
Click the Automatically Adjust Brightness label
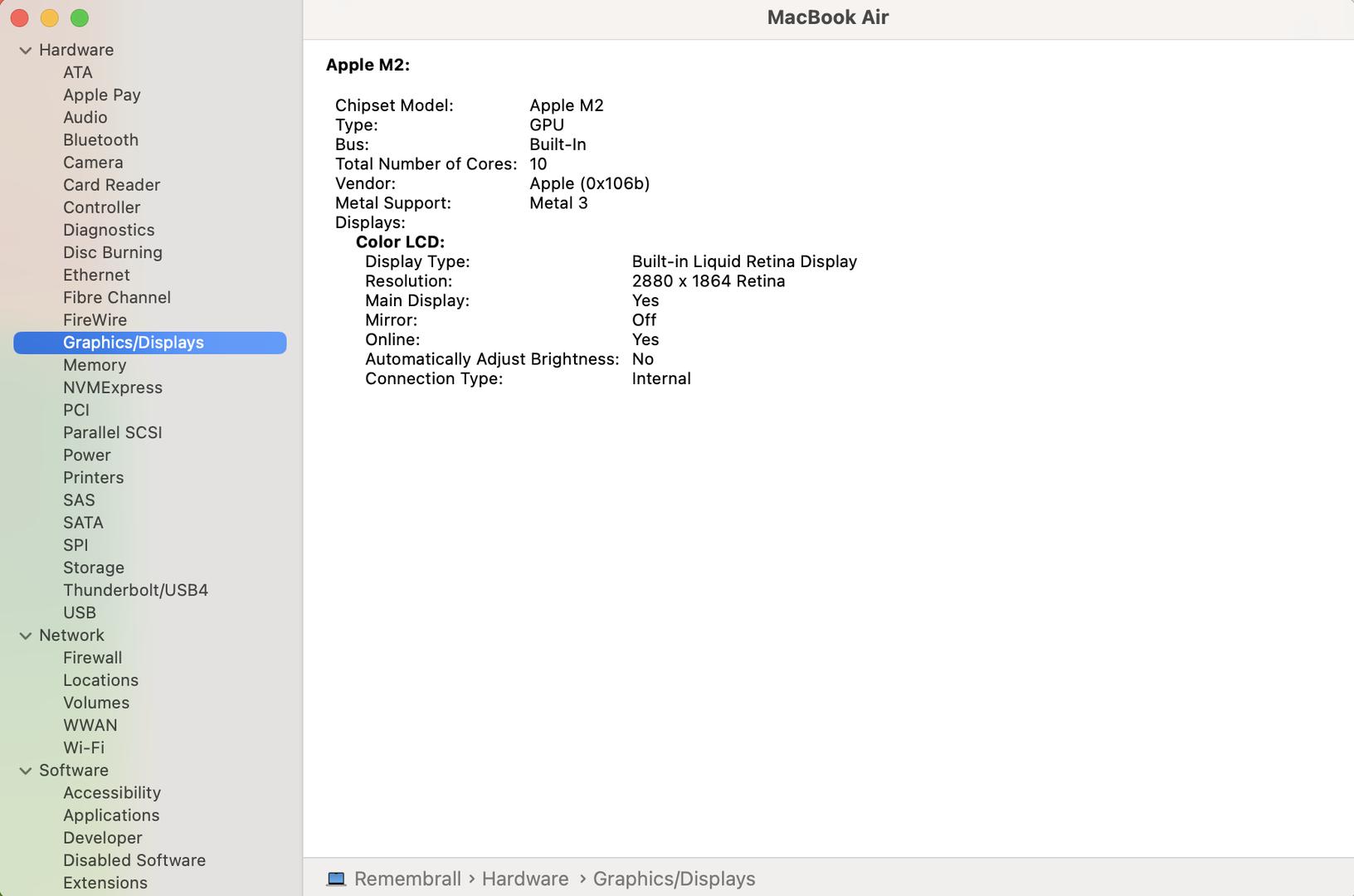point(492,358)
